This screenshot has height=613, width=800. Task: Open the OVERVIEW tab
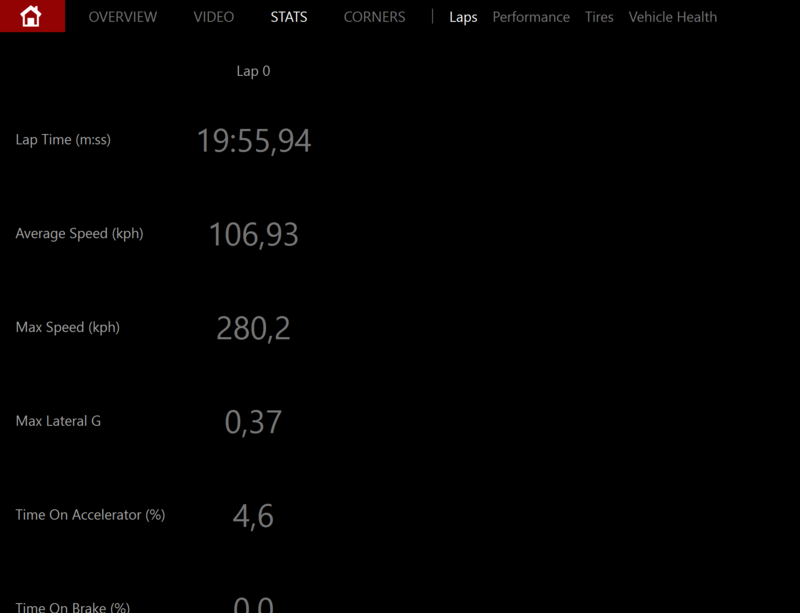(x=122, y=17)
